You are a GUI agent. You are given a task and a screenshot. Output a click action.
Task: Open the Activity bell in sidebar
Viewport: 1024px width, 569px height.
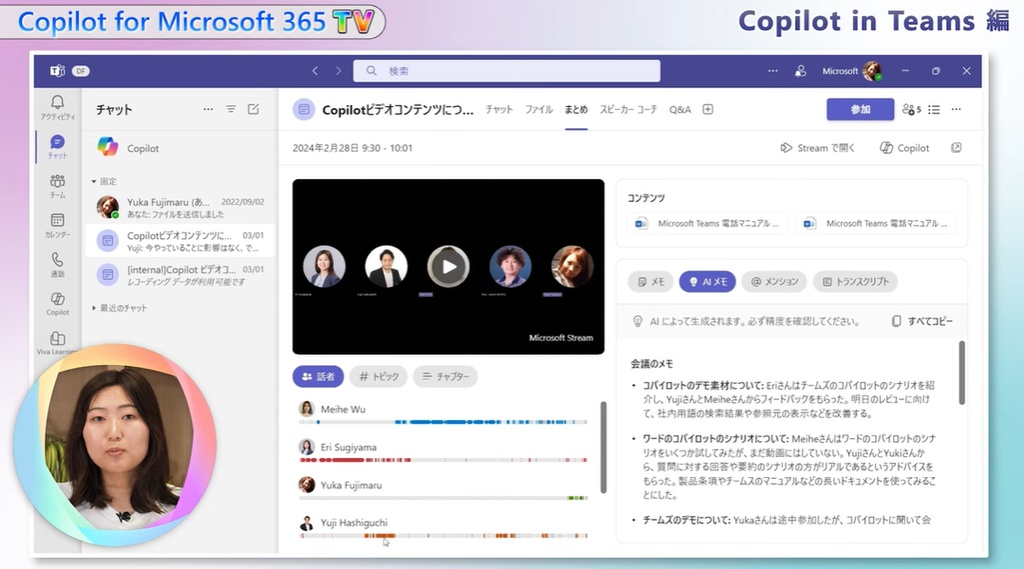click(57, 107)
